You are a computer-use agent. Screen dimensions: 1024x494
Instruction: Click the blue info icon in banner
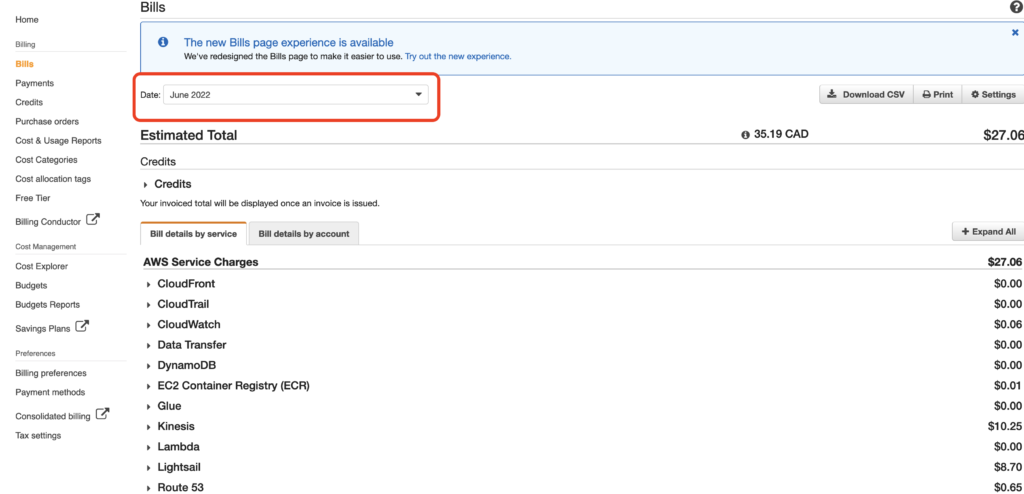163,43
